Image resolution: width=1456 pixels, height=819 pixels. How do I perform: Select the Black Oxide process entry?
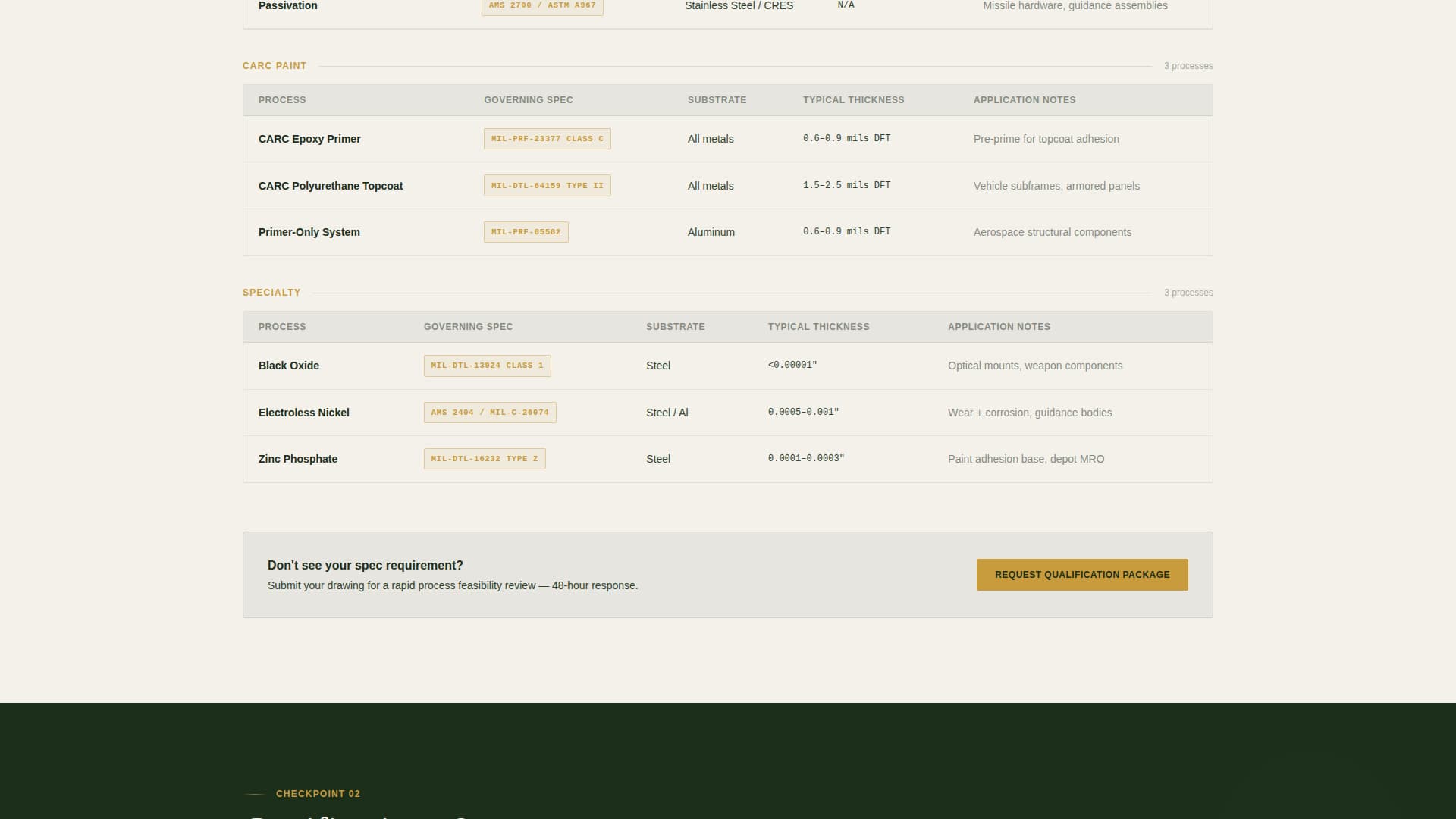pos(288,365)
